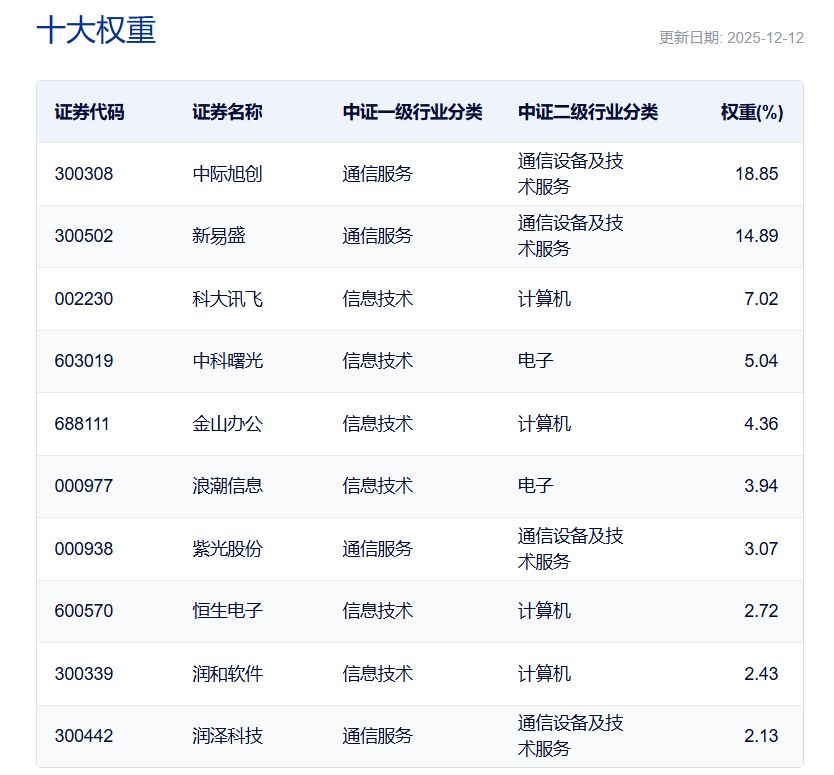Select stock name 润和软件
Image resolution: width=834 pixels, height=775 pixels.
pyautogui.click(x=227, y=674)
